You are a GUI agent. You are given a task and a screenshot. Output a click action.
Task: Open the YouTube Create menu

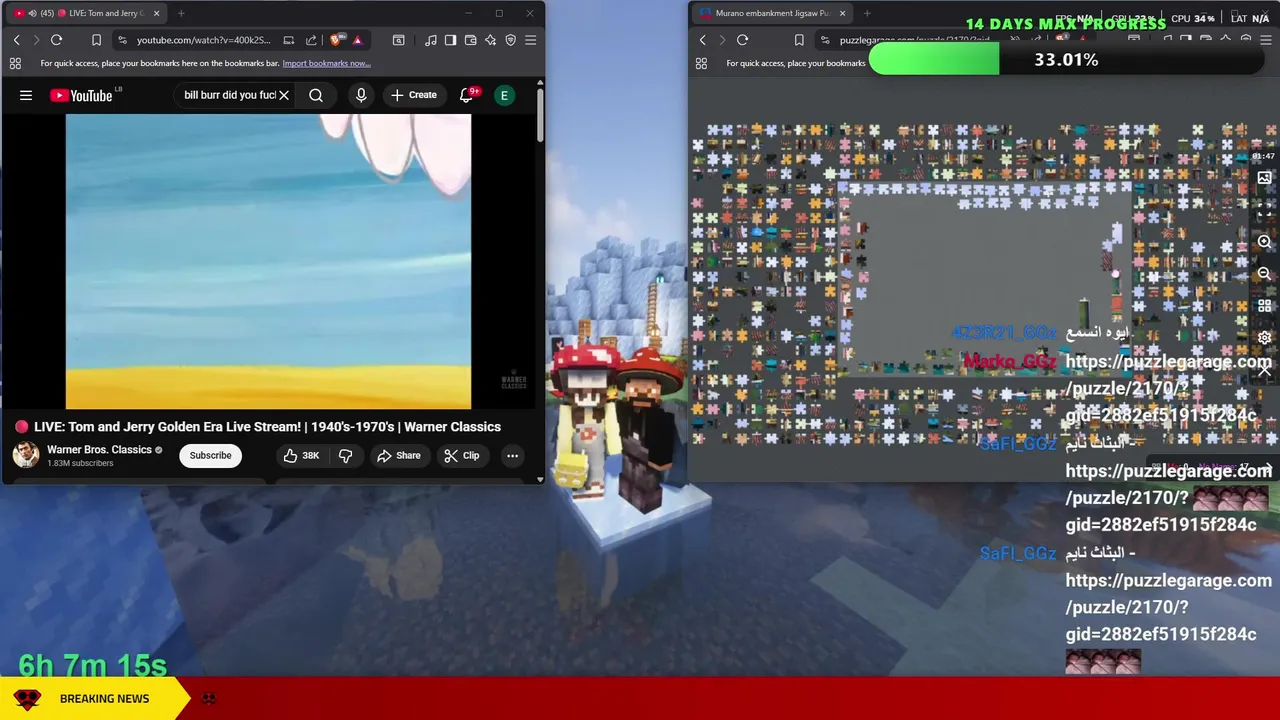pos(414,95)
